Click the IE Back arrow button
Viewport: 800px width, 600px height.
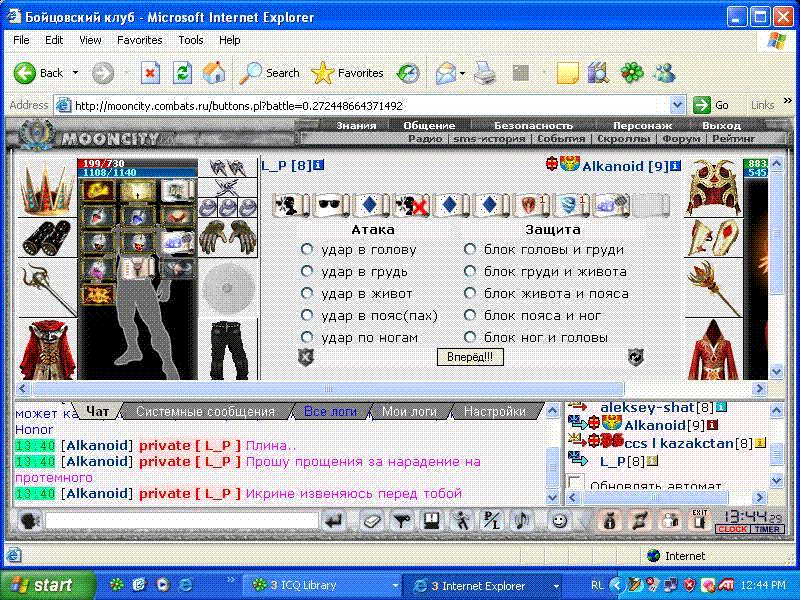24,73
